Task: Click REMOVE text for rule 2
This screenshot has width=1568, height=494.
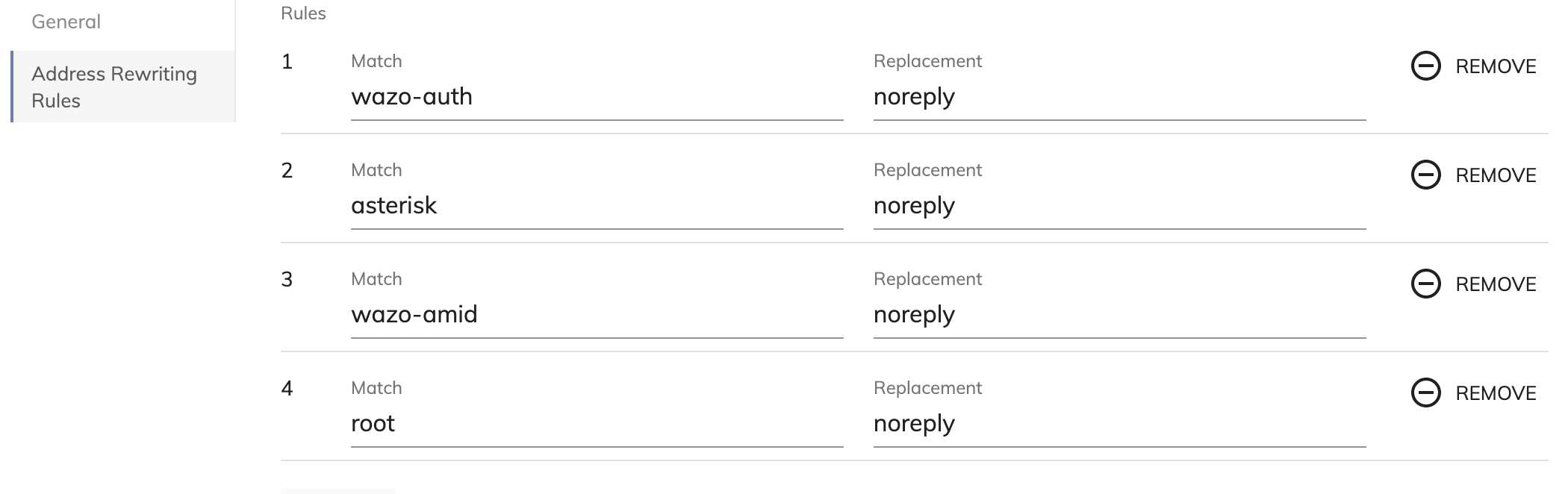Action: click(1496, 175)
